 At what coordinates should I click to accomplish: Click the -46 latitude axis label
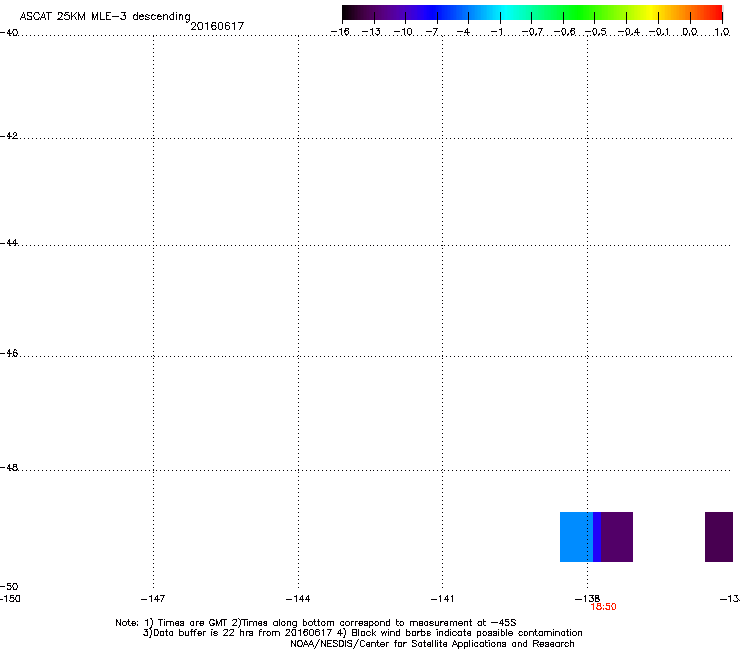coord(9,353)
